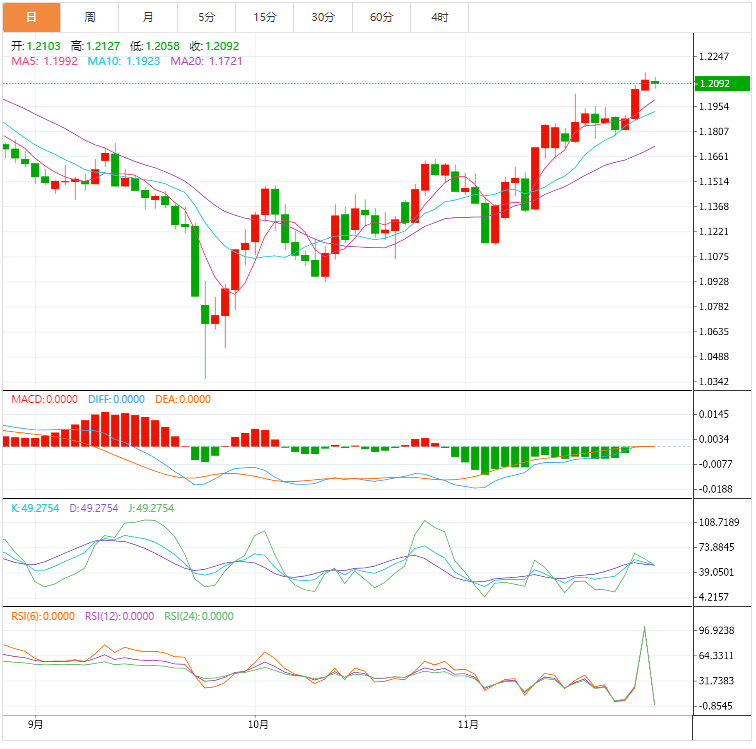Click the 10月 marker on time axis
The width and height of the screenshot is (756, 749).
pyautogui.click(x=257, y=723)
